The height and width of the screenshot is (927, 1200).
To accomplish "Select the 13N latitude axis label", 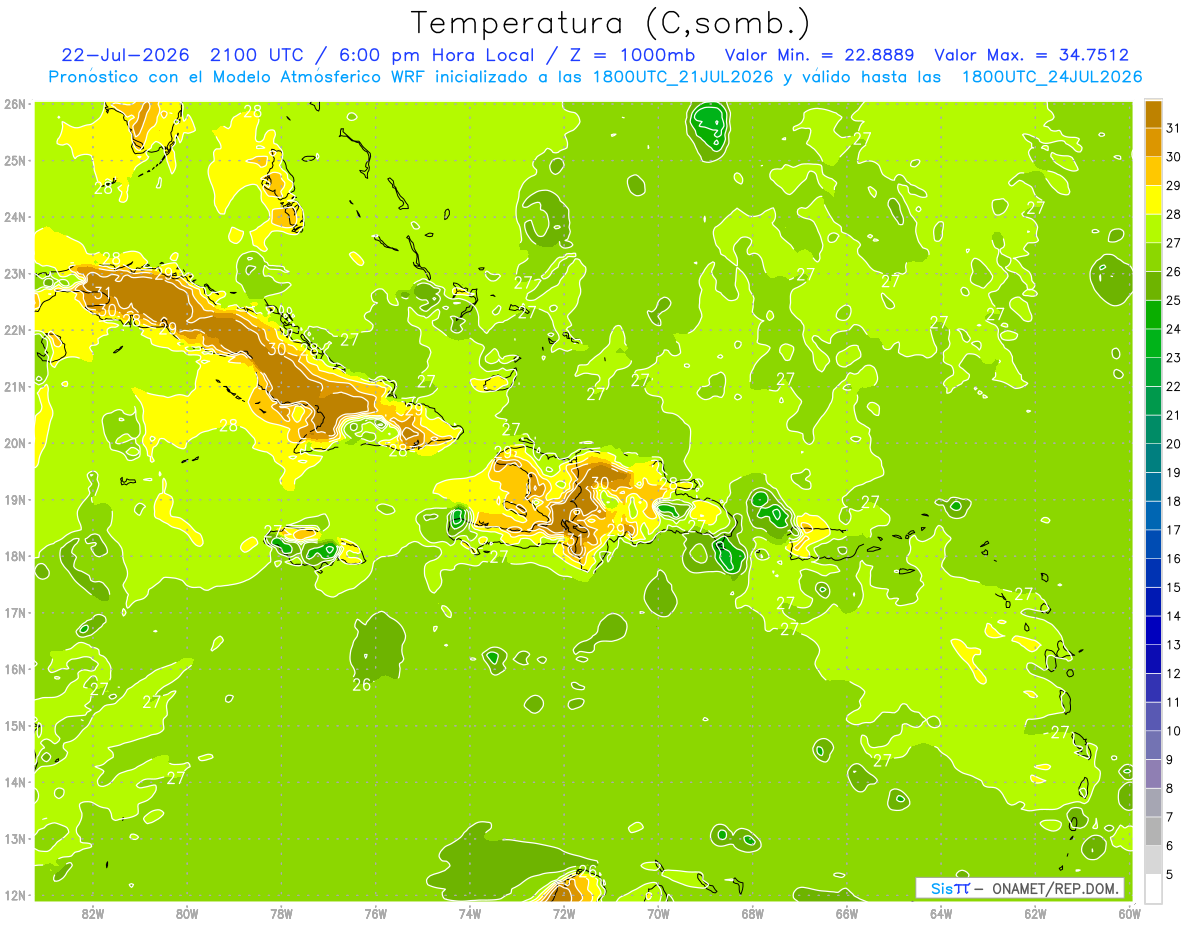I will (x=14, y=838).
